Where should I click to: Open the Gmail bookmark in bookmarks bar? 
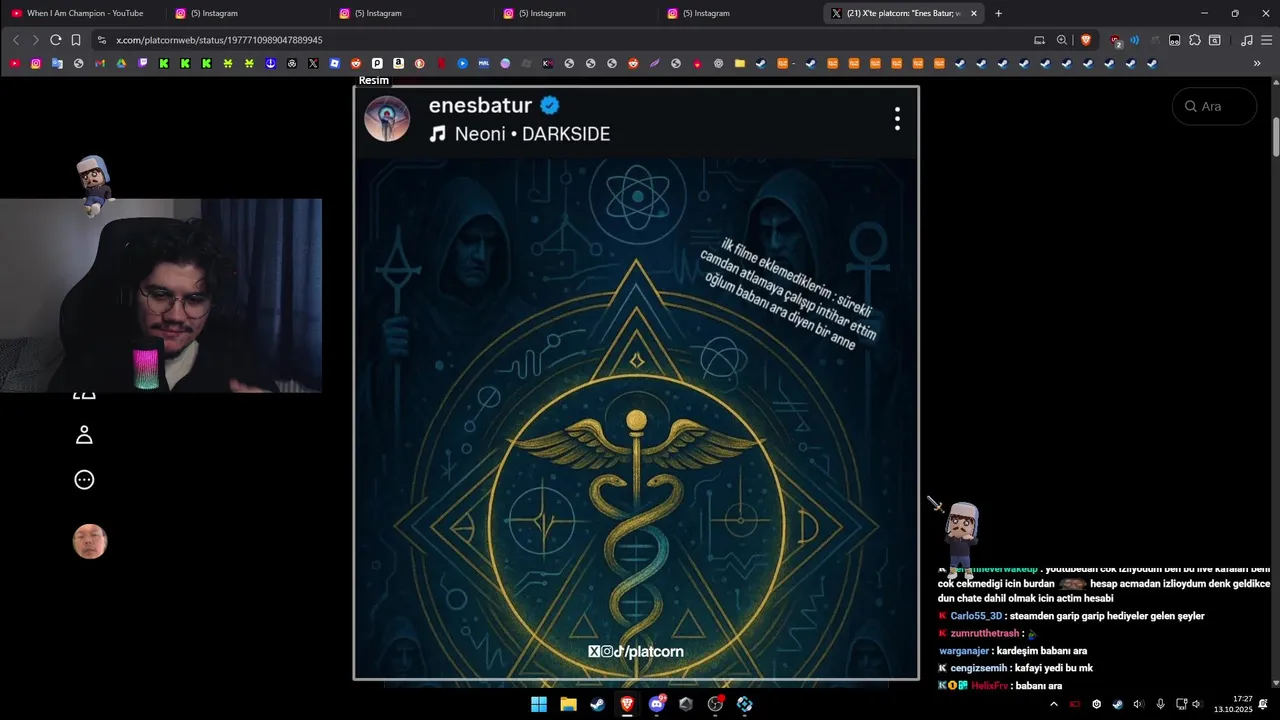[x=100, y=63]
